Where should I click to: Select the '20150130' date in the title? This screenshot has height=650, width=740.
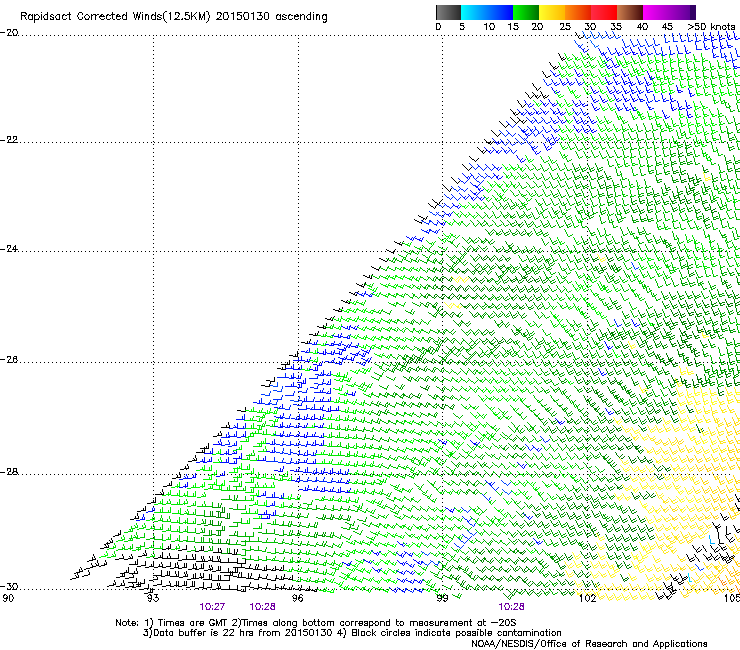coord(243,17)
